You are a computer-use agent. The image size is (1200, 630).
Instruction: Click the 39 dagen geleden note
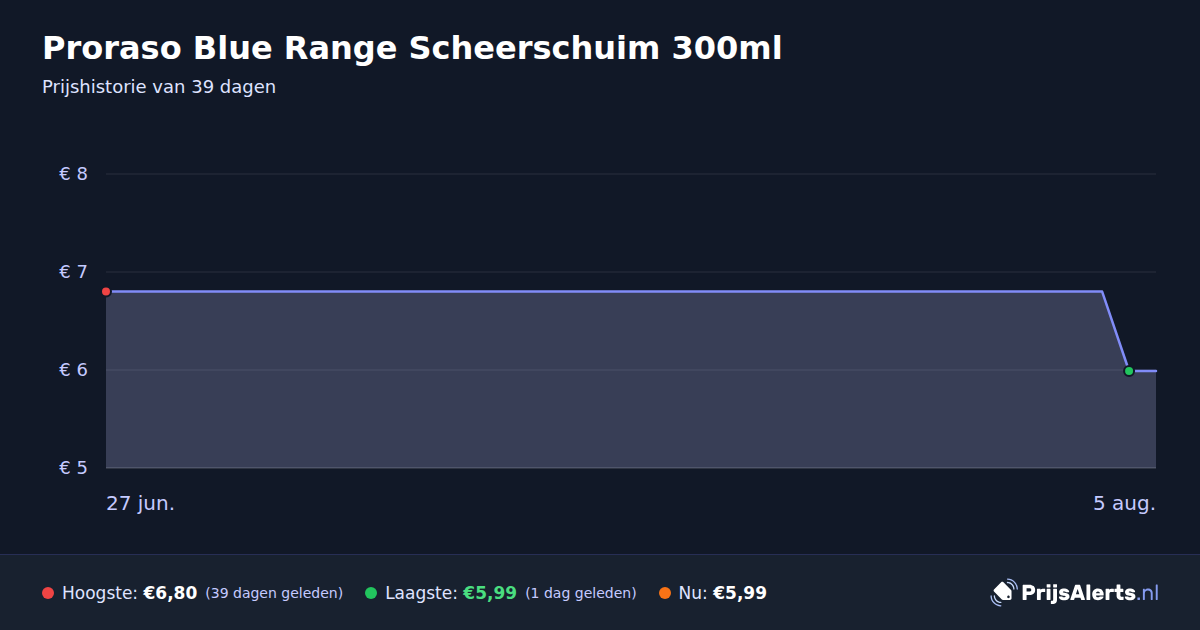(x=274, y=593)
